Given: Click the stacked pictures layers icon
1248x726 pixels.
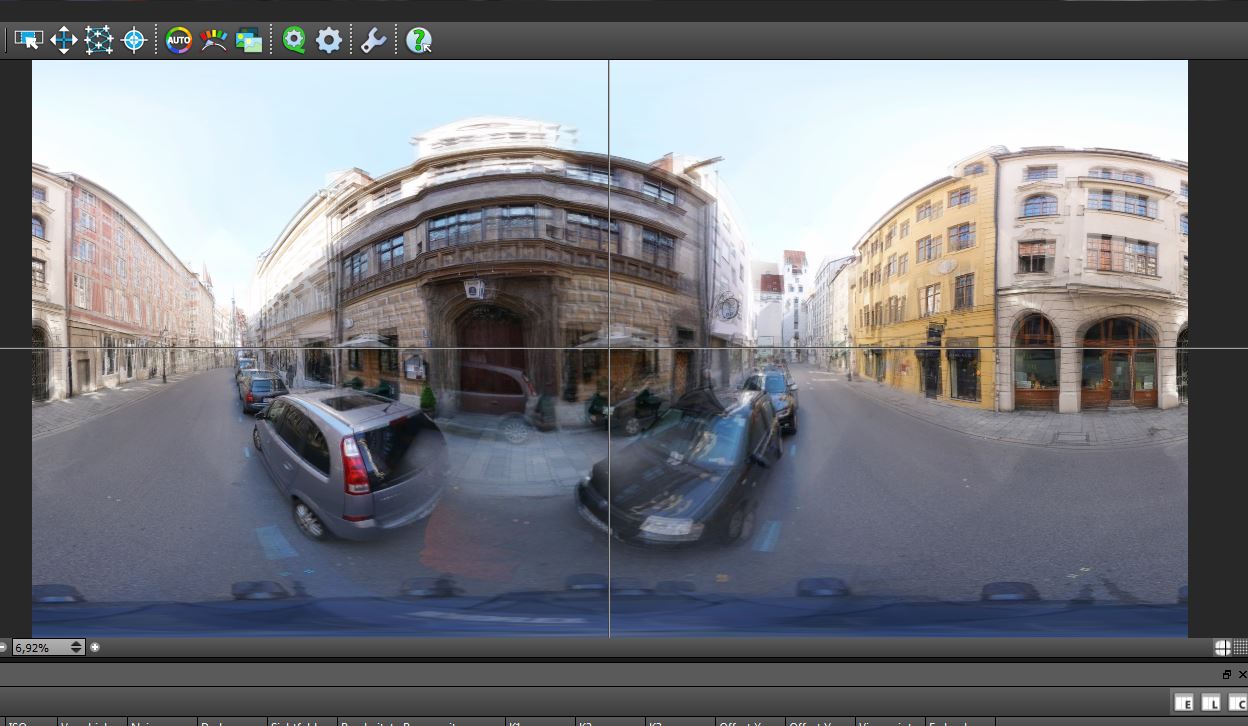Looking at the screenshot, I should (249, 40).
